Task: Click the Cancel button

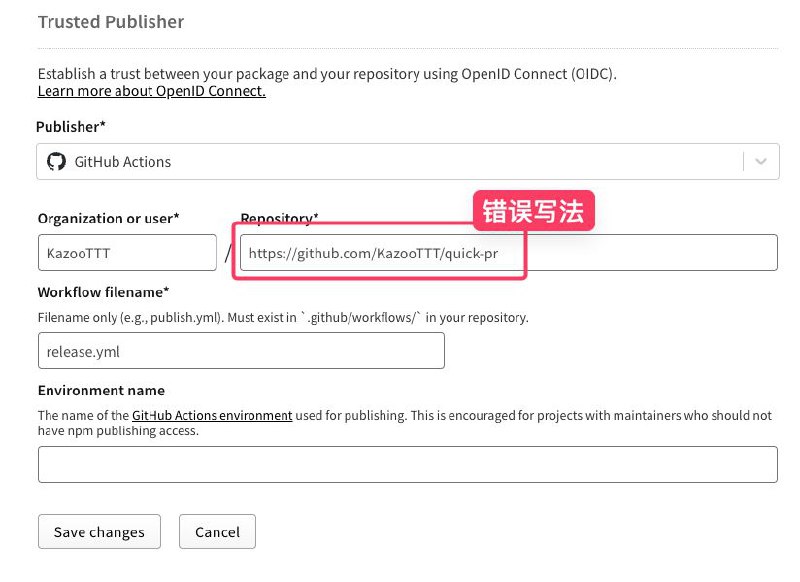Action: pos(217,531)
